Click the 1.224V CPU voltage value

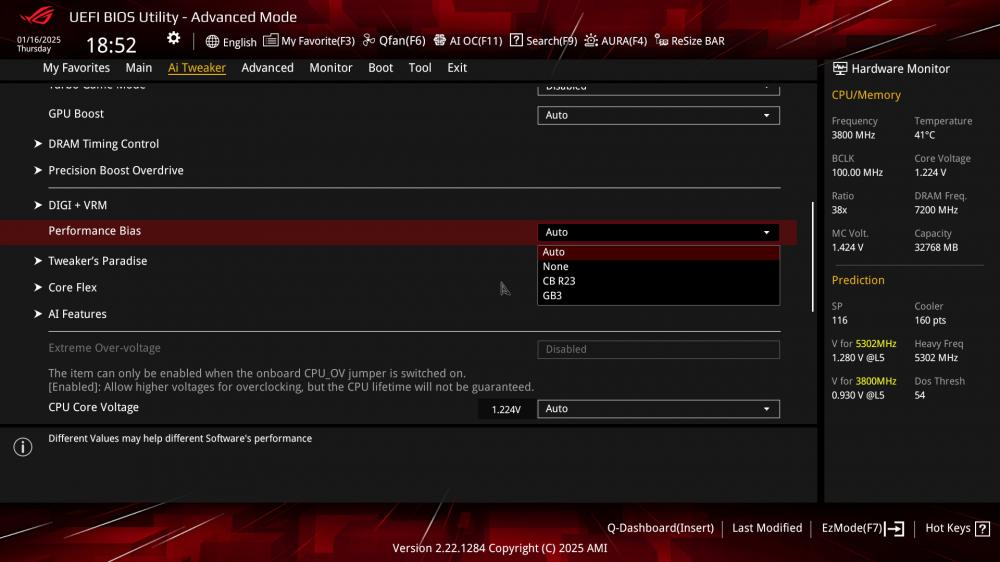click(x=506, y=410)
